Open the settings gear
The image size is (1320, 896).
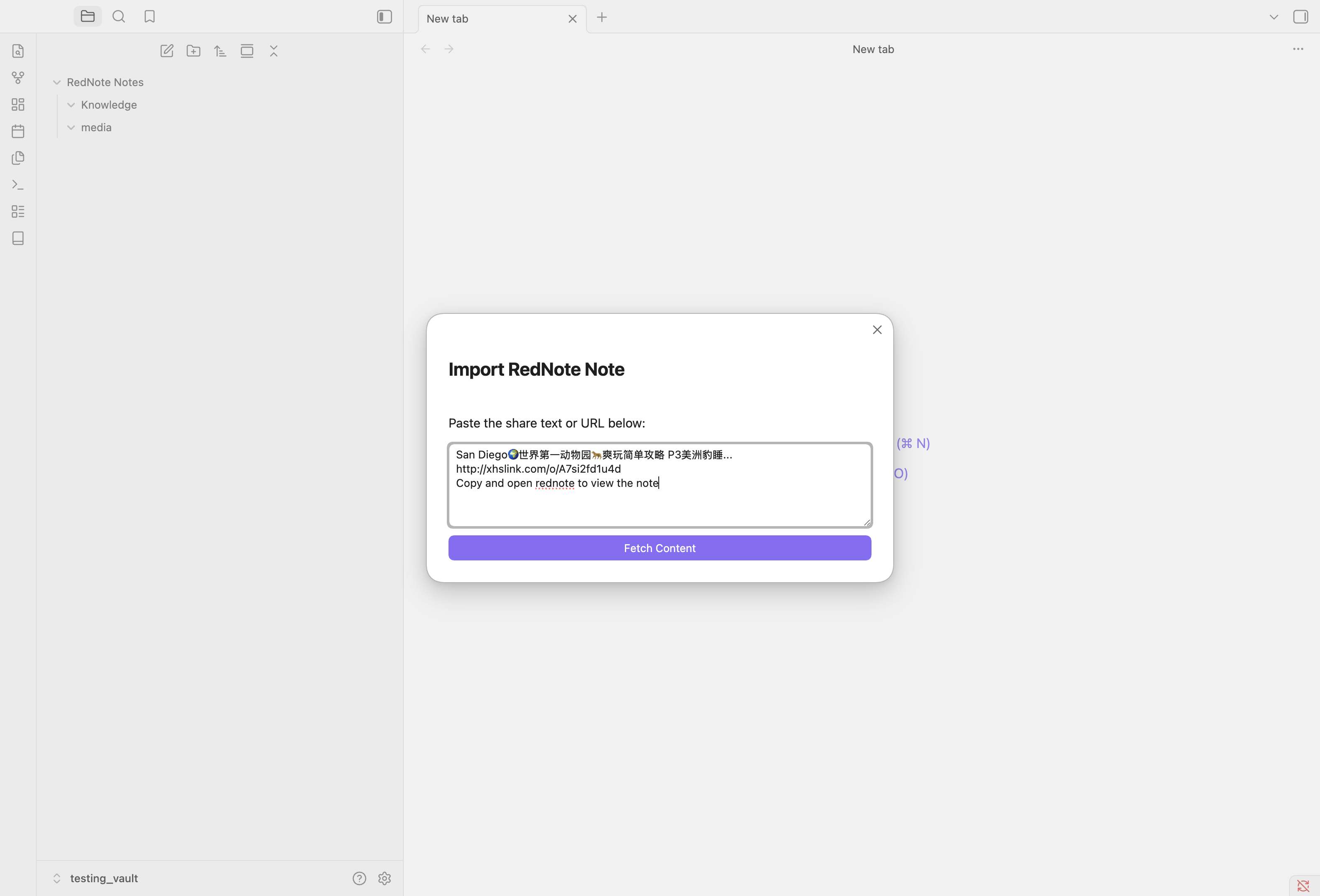385,878
